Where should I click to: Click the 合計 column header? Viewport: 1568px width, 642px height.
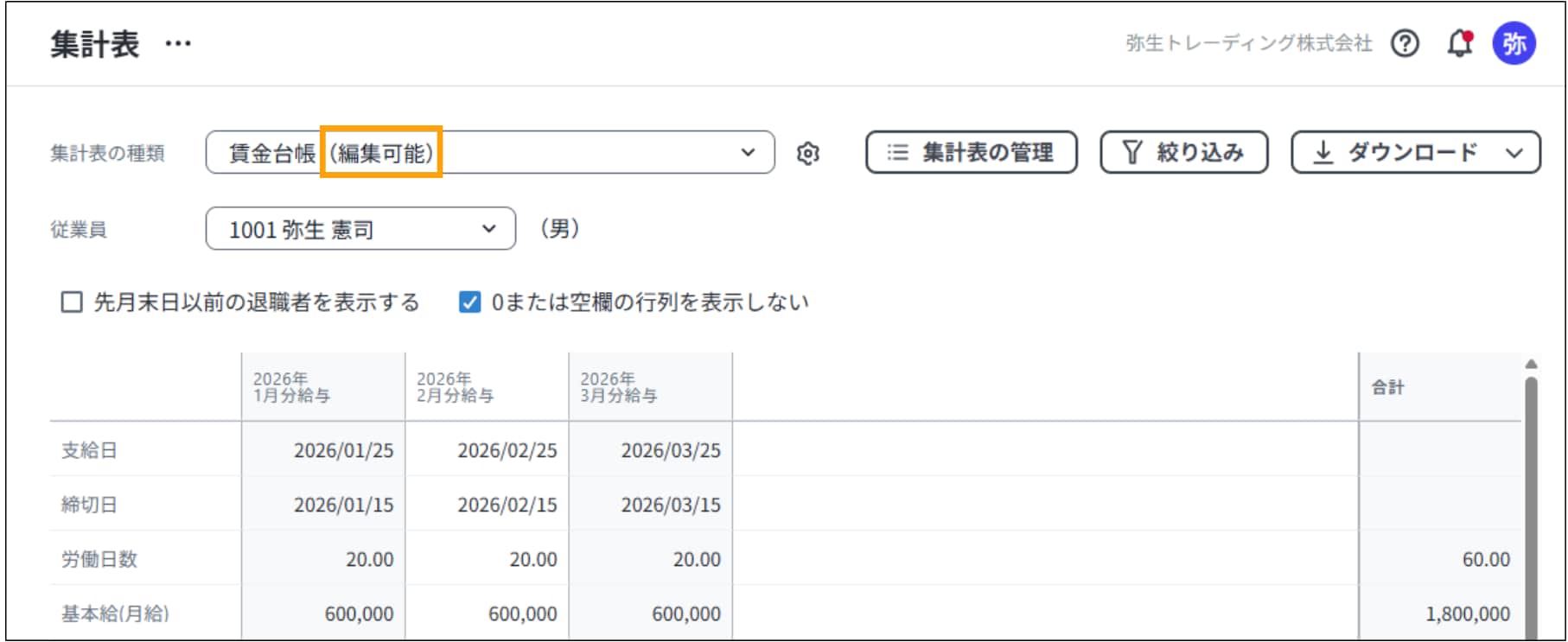(1439, 387)
